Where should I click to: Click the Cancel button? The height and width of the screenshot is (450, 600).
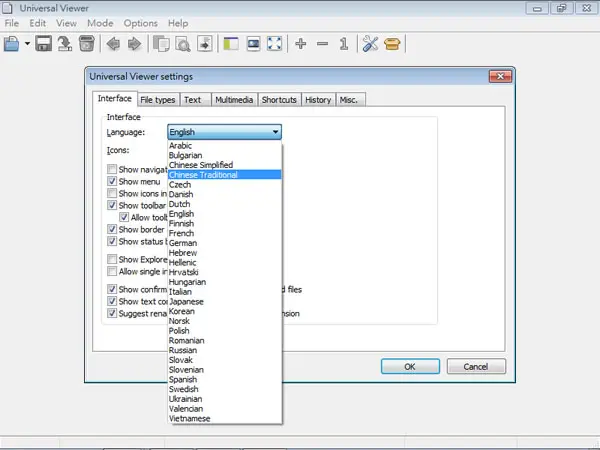pos(476,367)
